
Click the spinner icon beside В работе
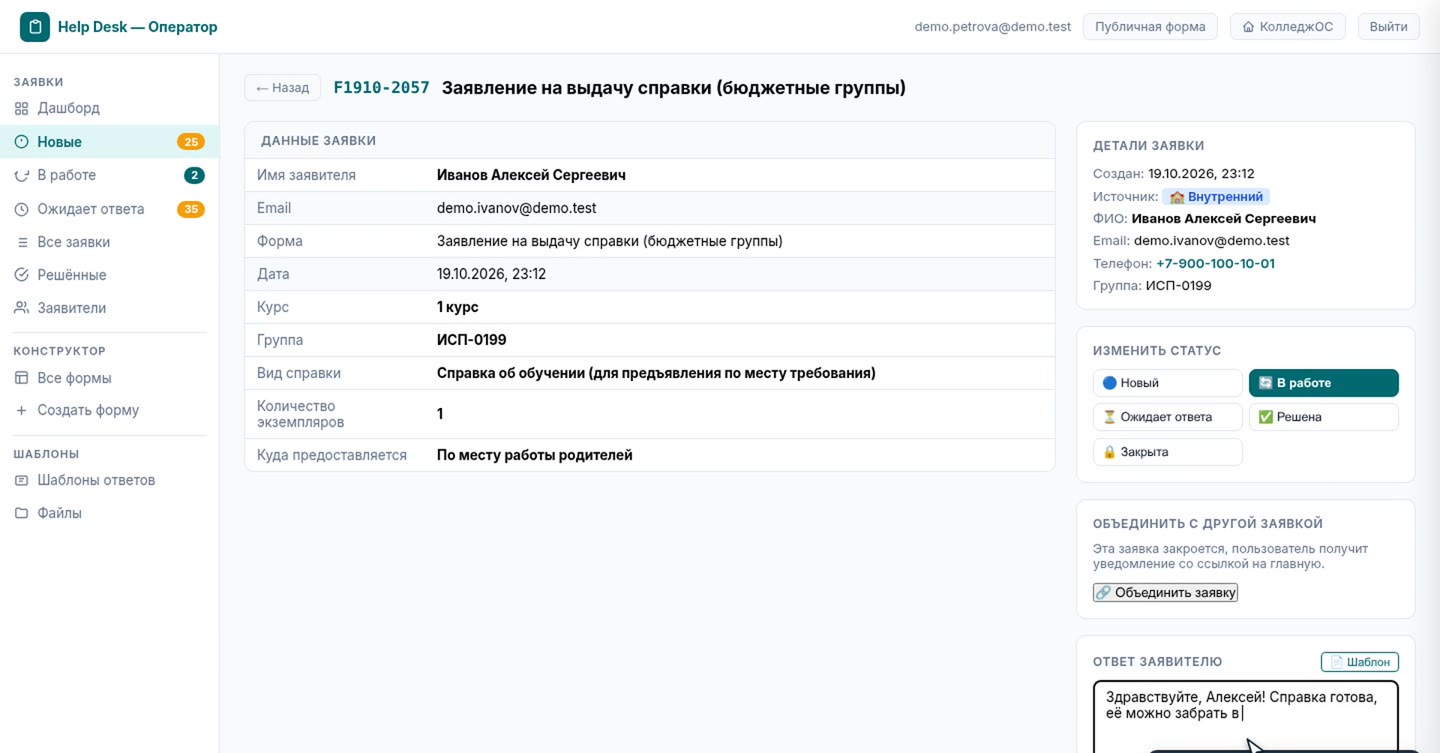click(21, 175)
